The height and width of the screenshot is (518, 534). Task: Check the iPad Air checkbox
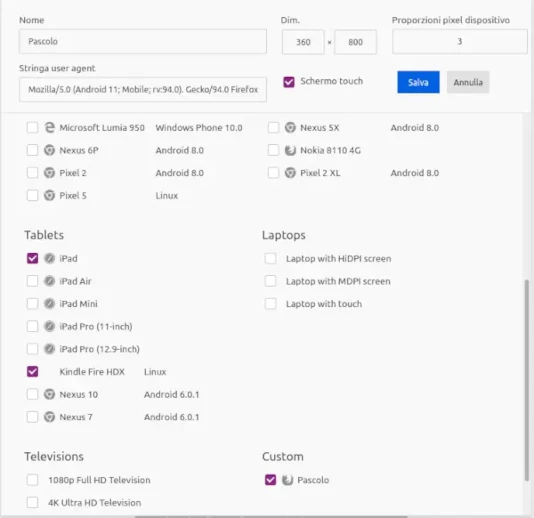[x=32, y=281]
